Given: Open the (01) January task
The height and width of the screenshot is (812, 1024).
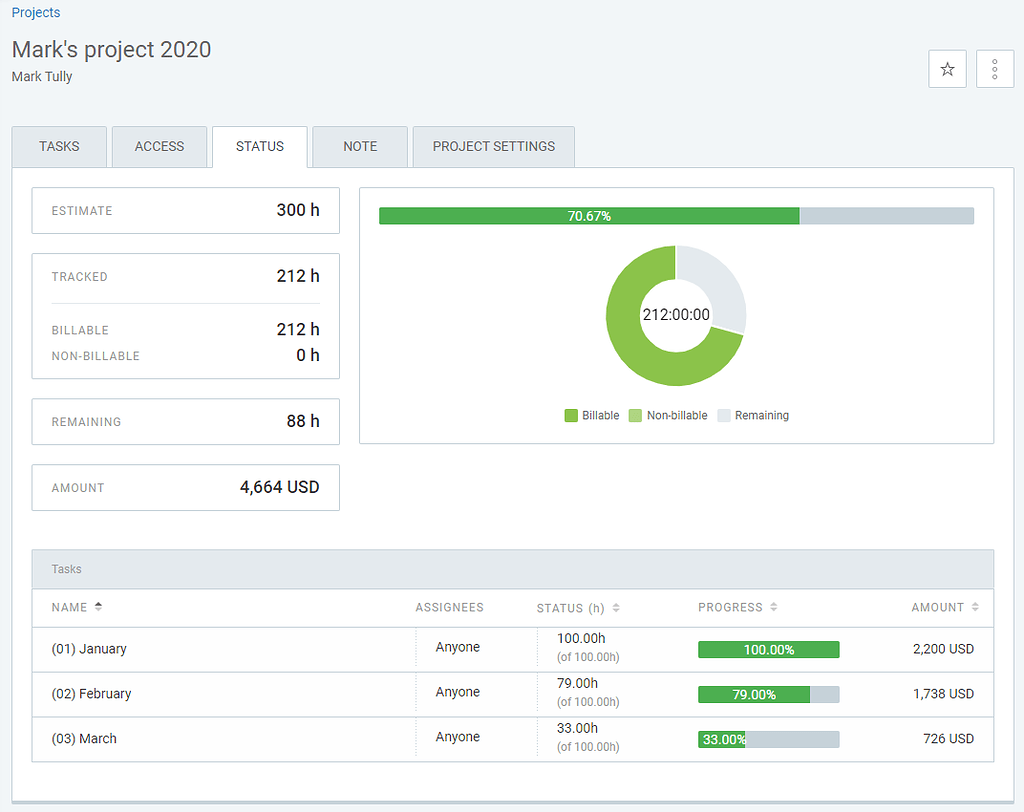Looking at the screenshot, I should pyautogui.click(x=89, y=648).
